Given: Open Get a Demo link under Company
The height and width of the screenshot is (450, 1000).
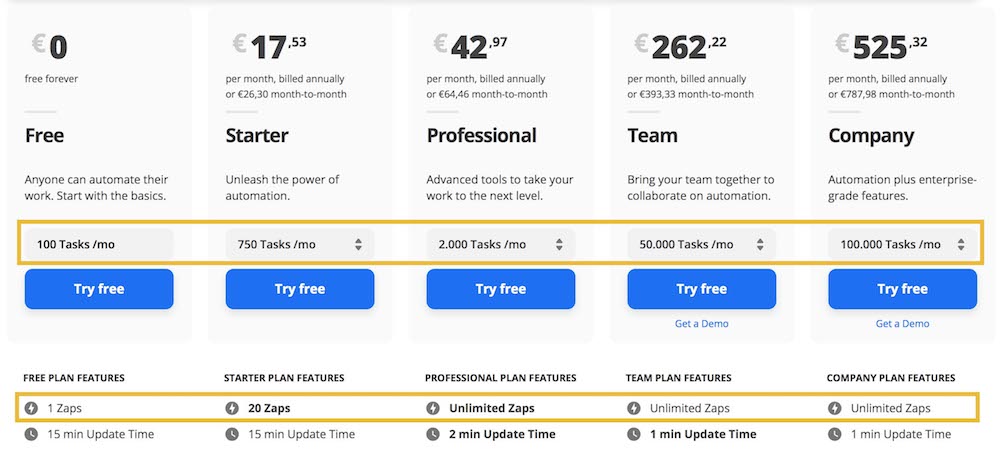Looking at the screenshot, I should (x=902, y=324).
